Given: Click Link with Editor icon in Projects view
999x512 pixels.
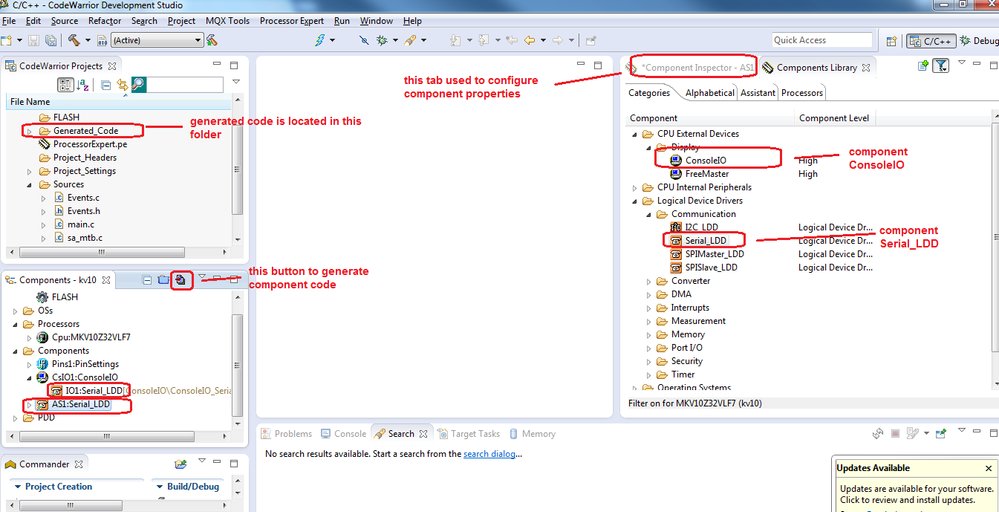Looking at the screenshot, I should pyautogui.click(x=122, y=84).
